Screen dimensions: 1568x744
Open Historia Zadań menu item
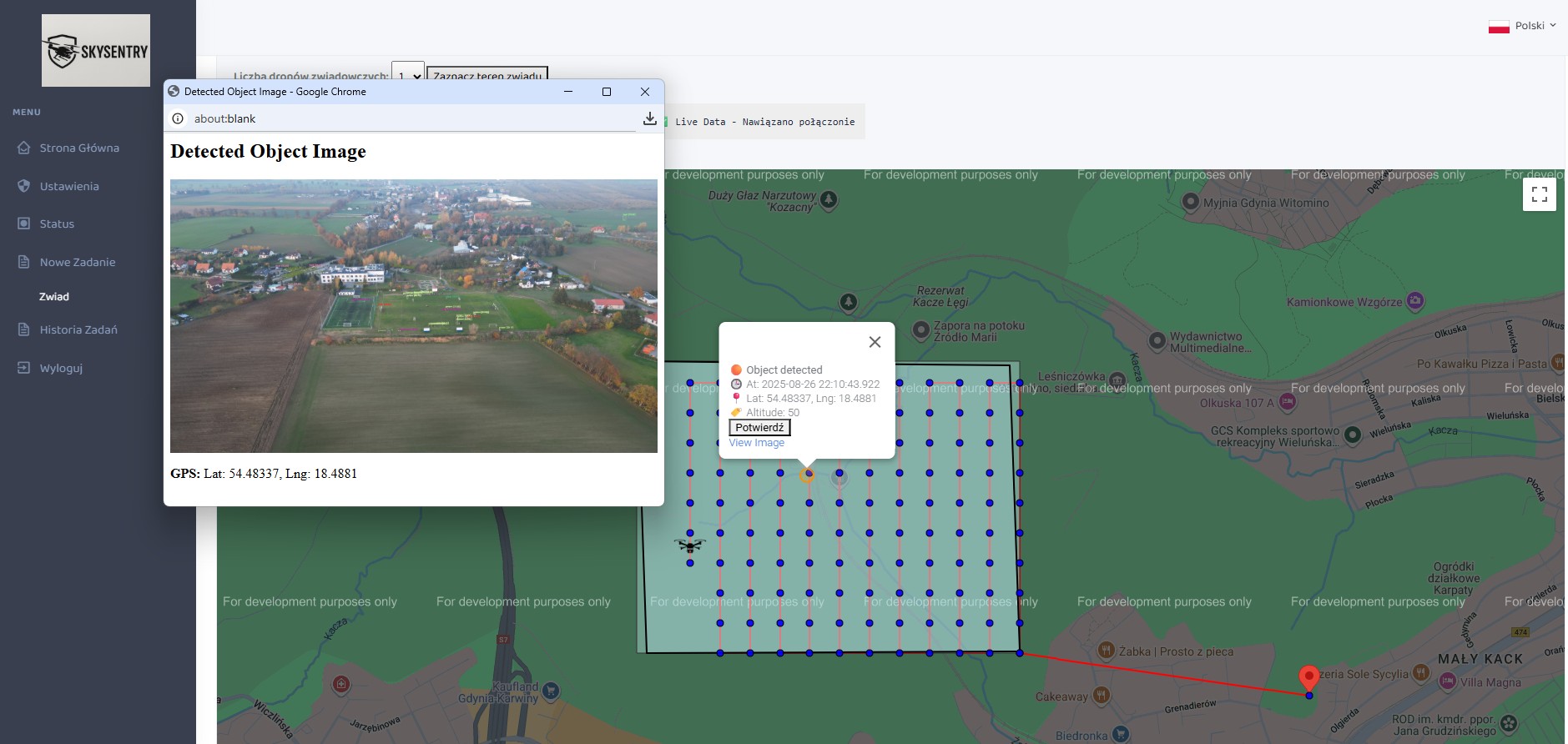[78, 329]
